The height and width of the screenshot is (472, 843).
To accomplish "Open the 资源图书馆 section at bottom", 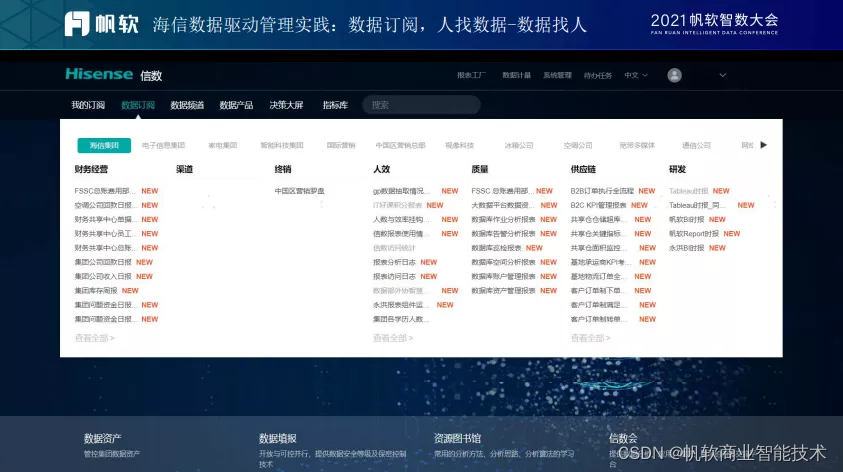I will 457,438.
